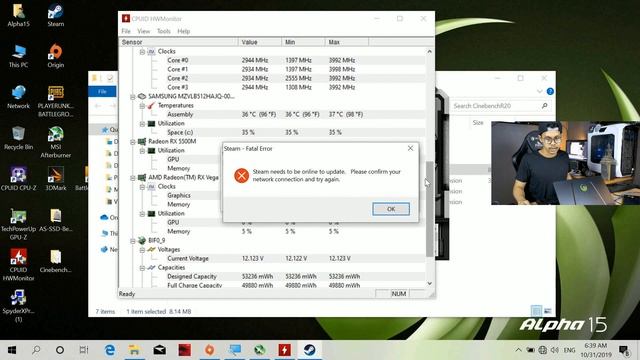Open the View menu in HWMonitor
Viewport: 640px width, 360px height.
pyautogui.click(x=143, y=31)
